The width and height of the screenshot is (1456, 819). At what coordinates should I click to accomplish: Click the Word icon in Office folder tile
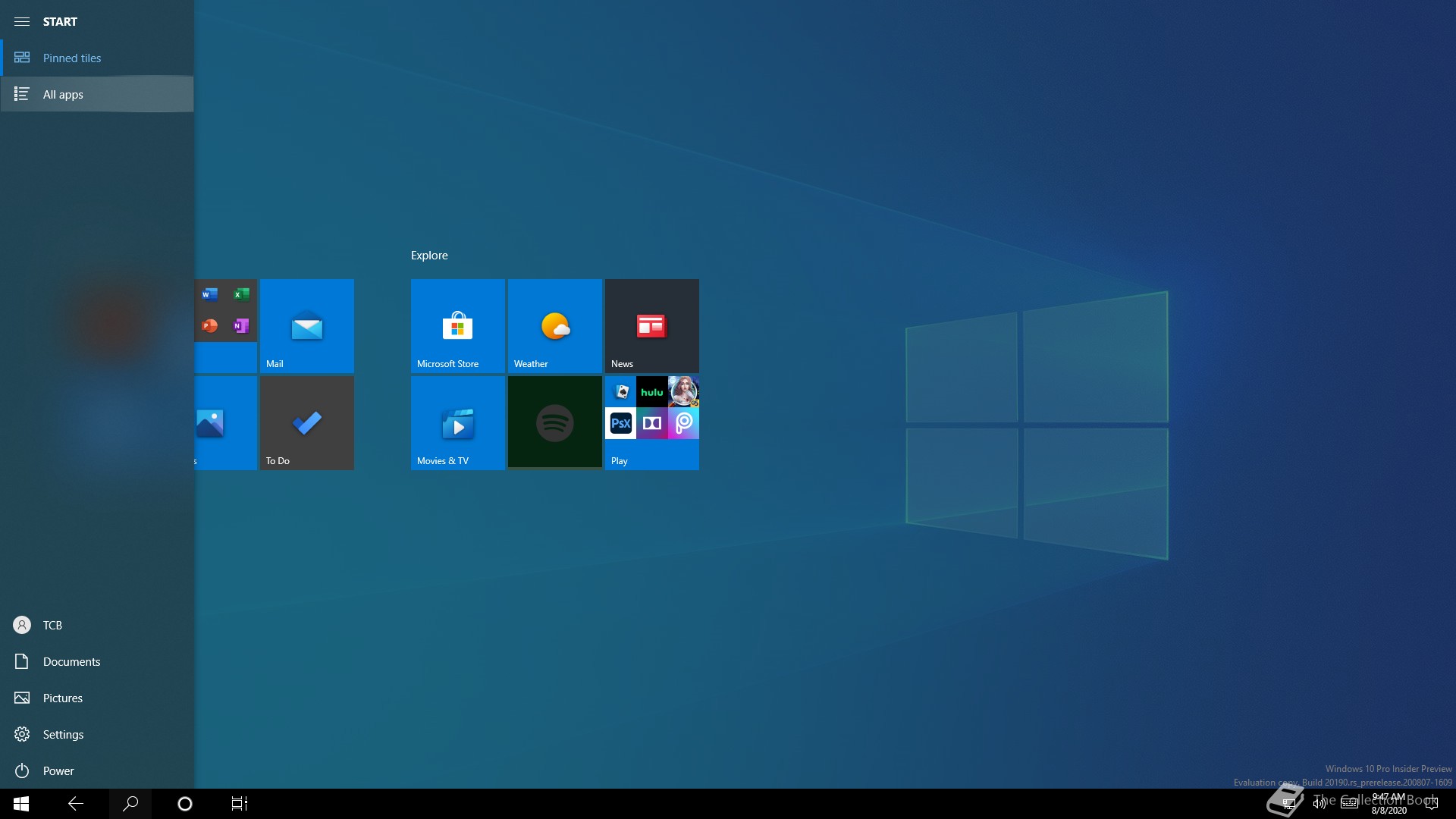pos(210,294)
